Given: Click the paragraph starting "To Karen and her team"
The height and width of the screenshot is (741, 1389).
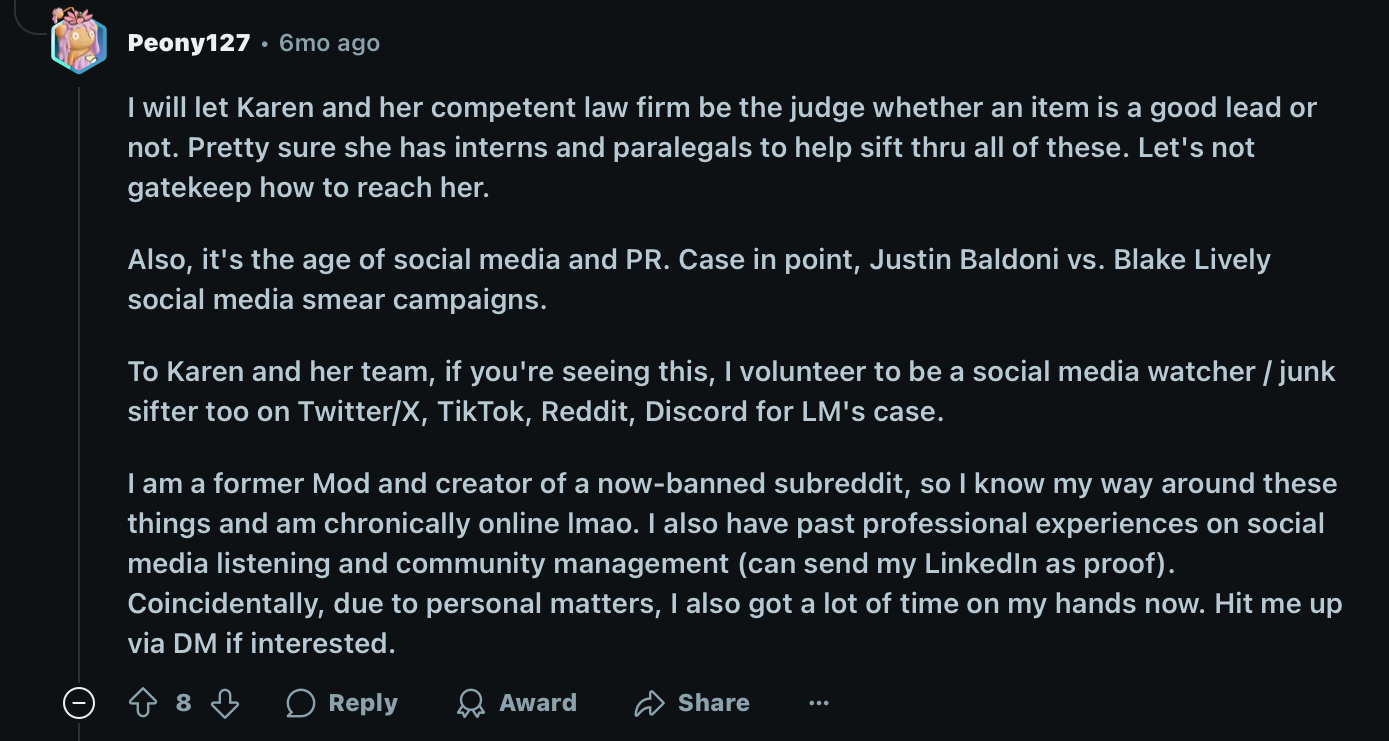Looking at the screenshot, I should tap(731, 391).
